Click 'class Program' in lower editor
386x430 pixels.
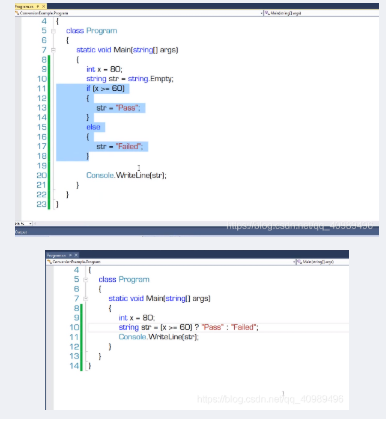pos(124,279)
